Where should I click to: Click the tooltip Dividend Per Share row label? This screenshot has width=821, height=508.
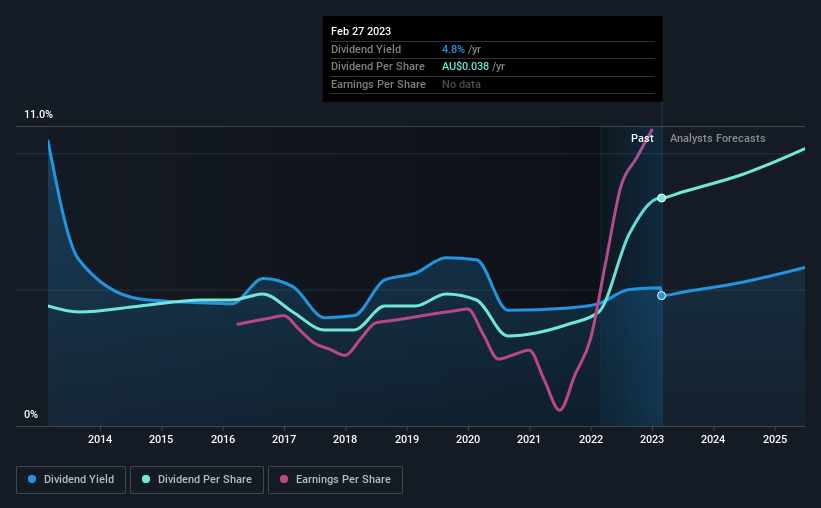click(378, 67)
